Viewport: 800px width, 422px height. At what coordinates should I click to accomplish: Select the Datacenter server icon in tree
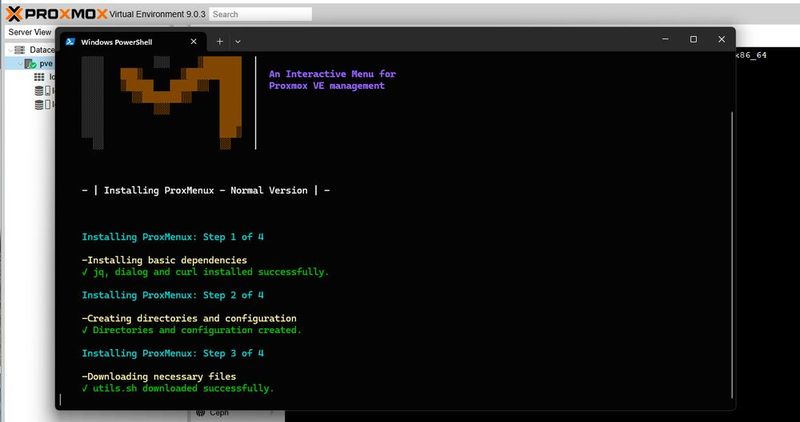[19, 50]
